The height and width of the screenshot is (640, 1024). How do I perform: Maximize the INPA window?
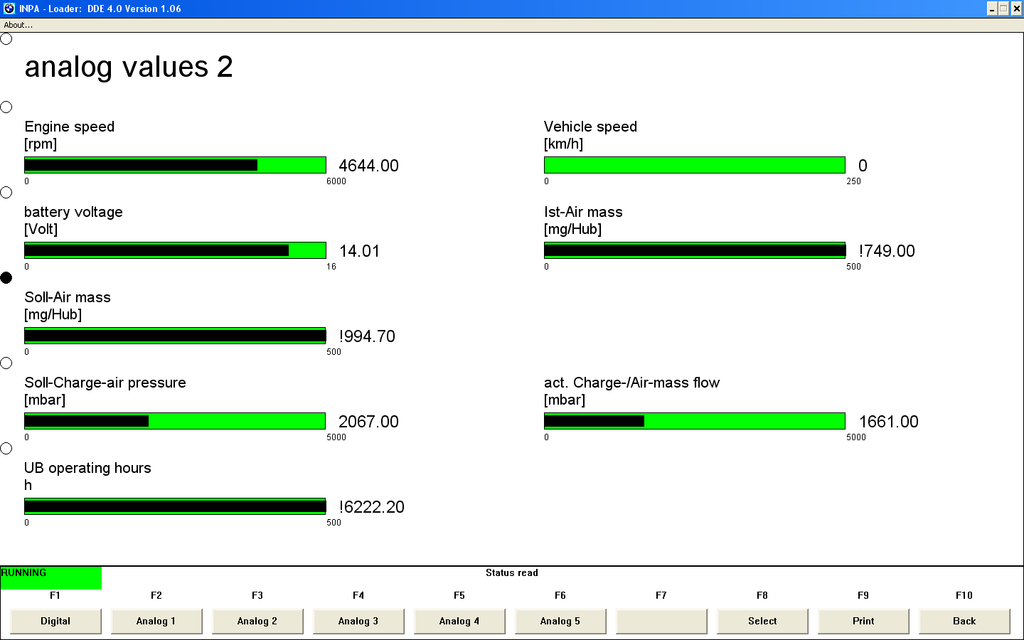[x=1003, y=8]
